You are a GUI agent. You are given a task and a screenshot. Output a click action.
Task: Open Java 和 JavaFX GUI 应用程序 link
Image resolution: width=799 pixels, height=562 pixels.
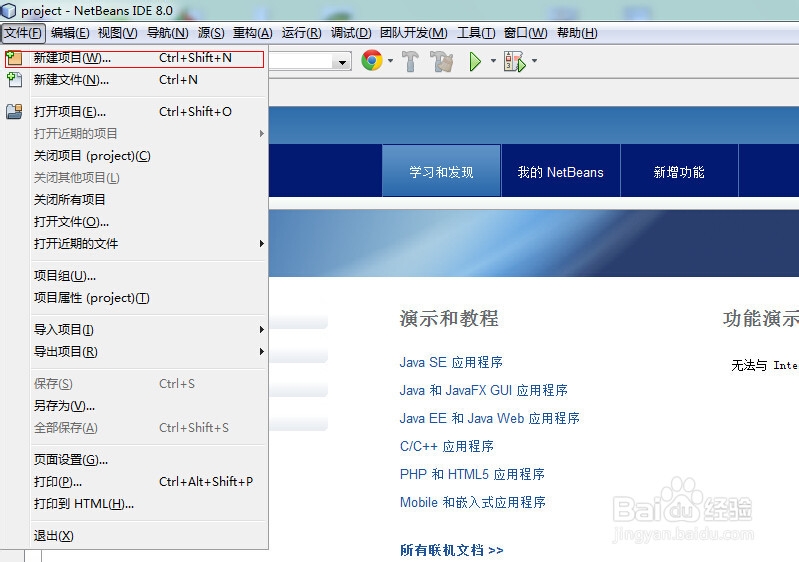pos(484,390)
